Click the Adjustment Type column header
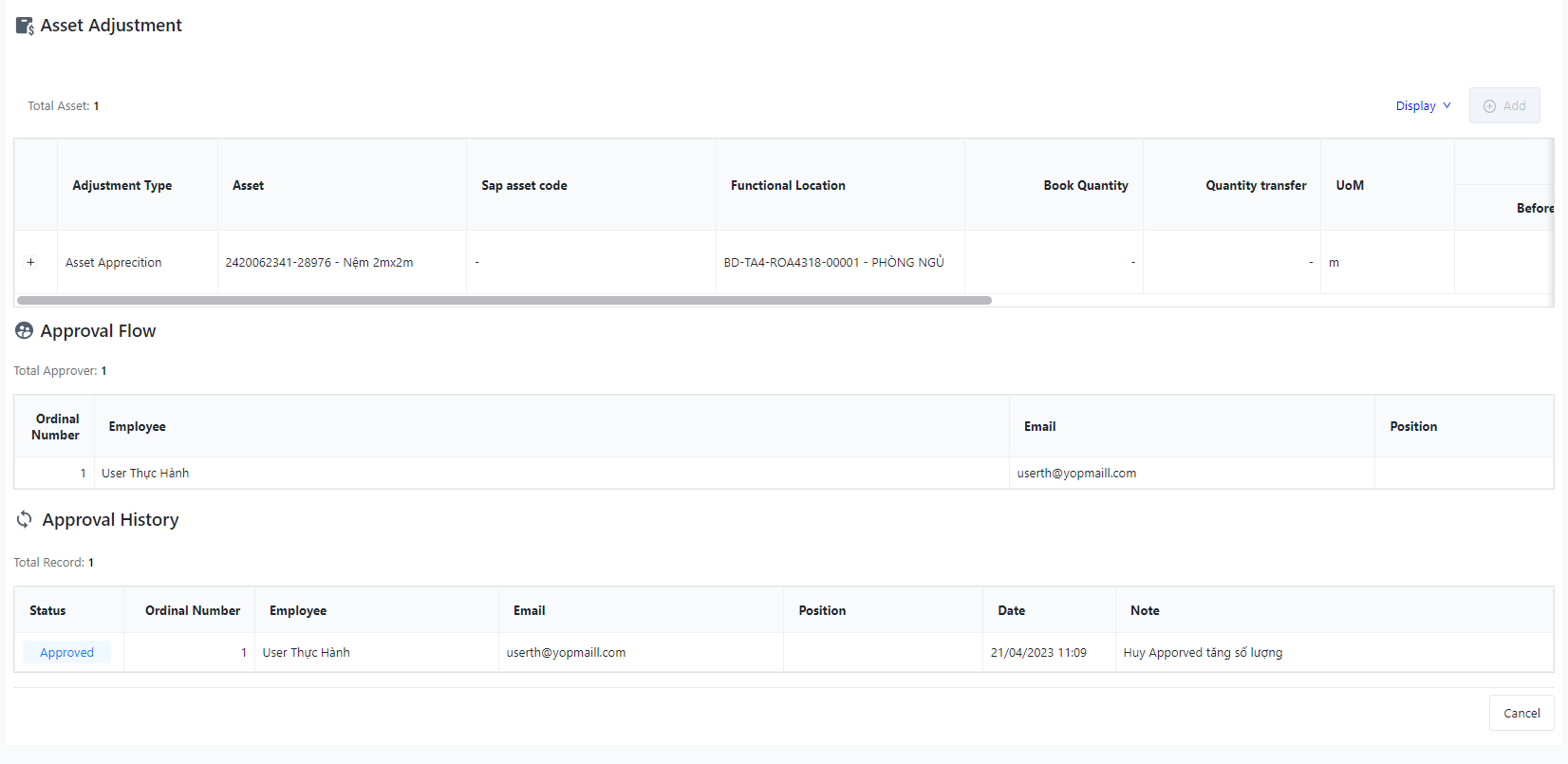This screenshot has height=764, width=1568. (x=122, y=186)
